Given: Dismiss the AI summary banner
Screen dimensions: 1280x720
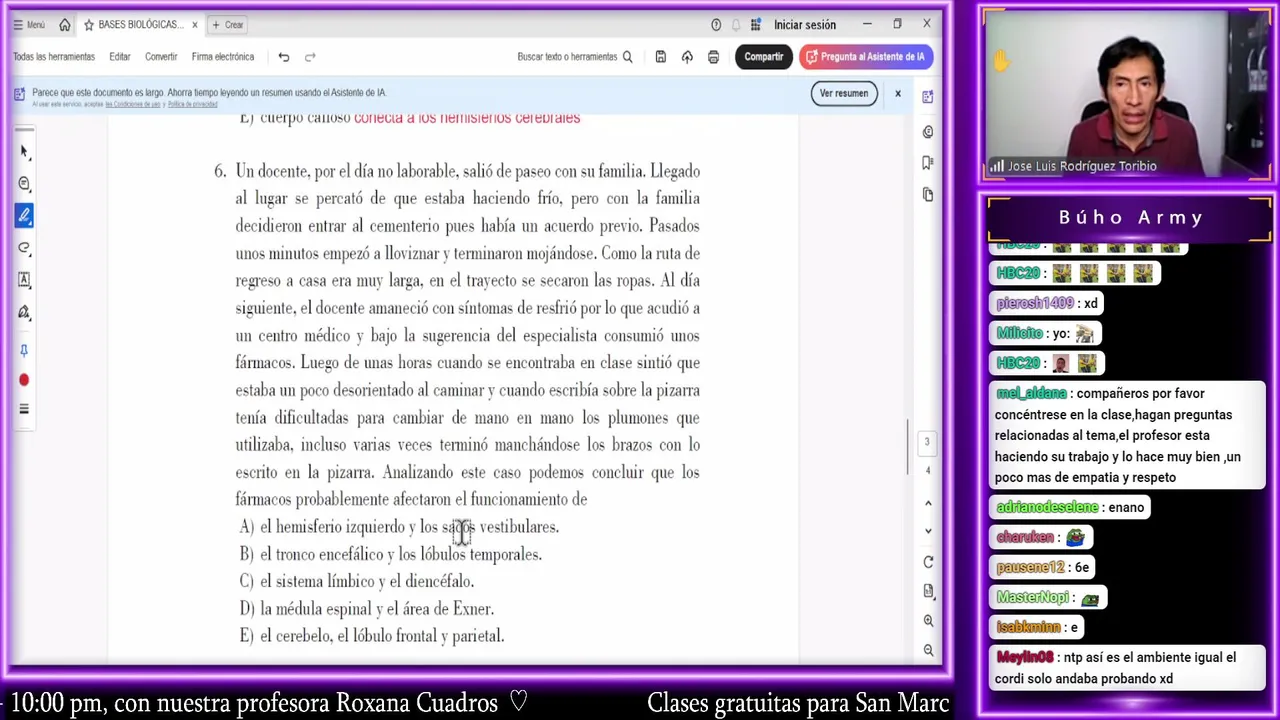Looking at the screenshot, I should (898, 93).
